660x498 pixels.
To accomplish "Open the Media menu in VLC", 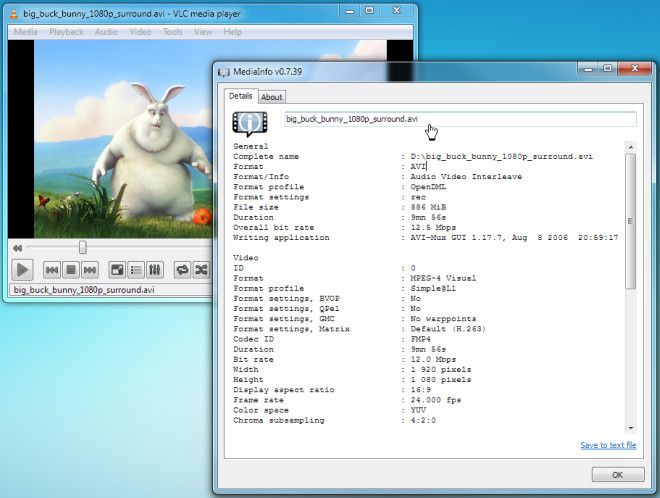I will coord(25,32).
